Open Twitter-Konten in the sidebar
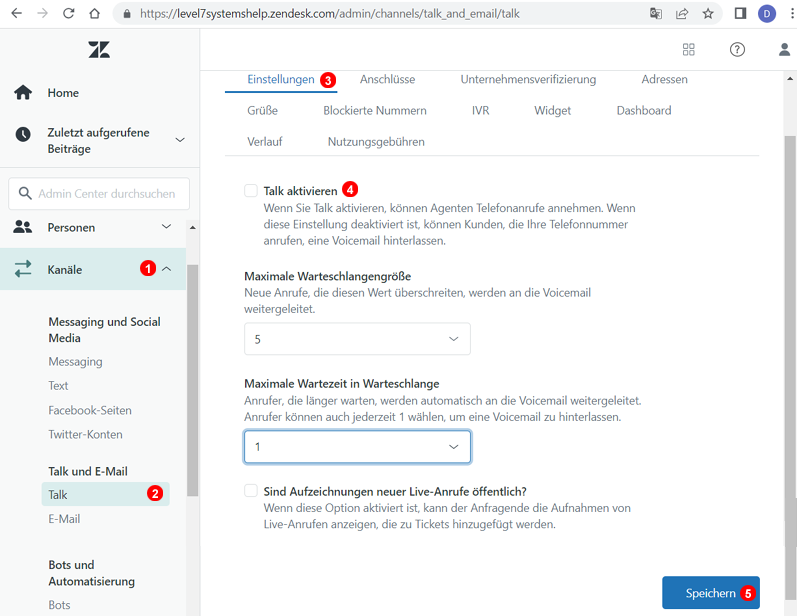This screenshot has height=616, width=797. (85, 435)
